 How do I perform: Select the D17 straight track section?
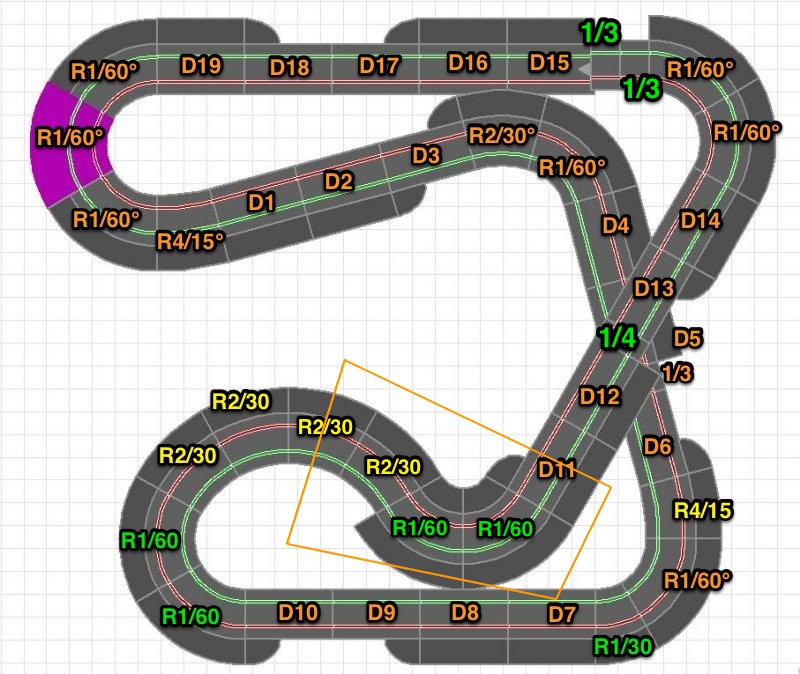pos(379,66)
